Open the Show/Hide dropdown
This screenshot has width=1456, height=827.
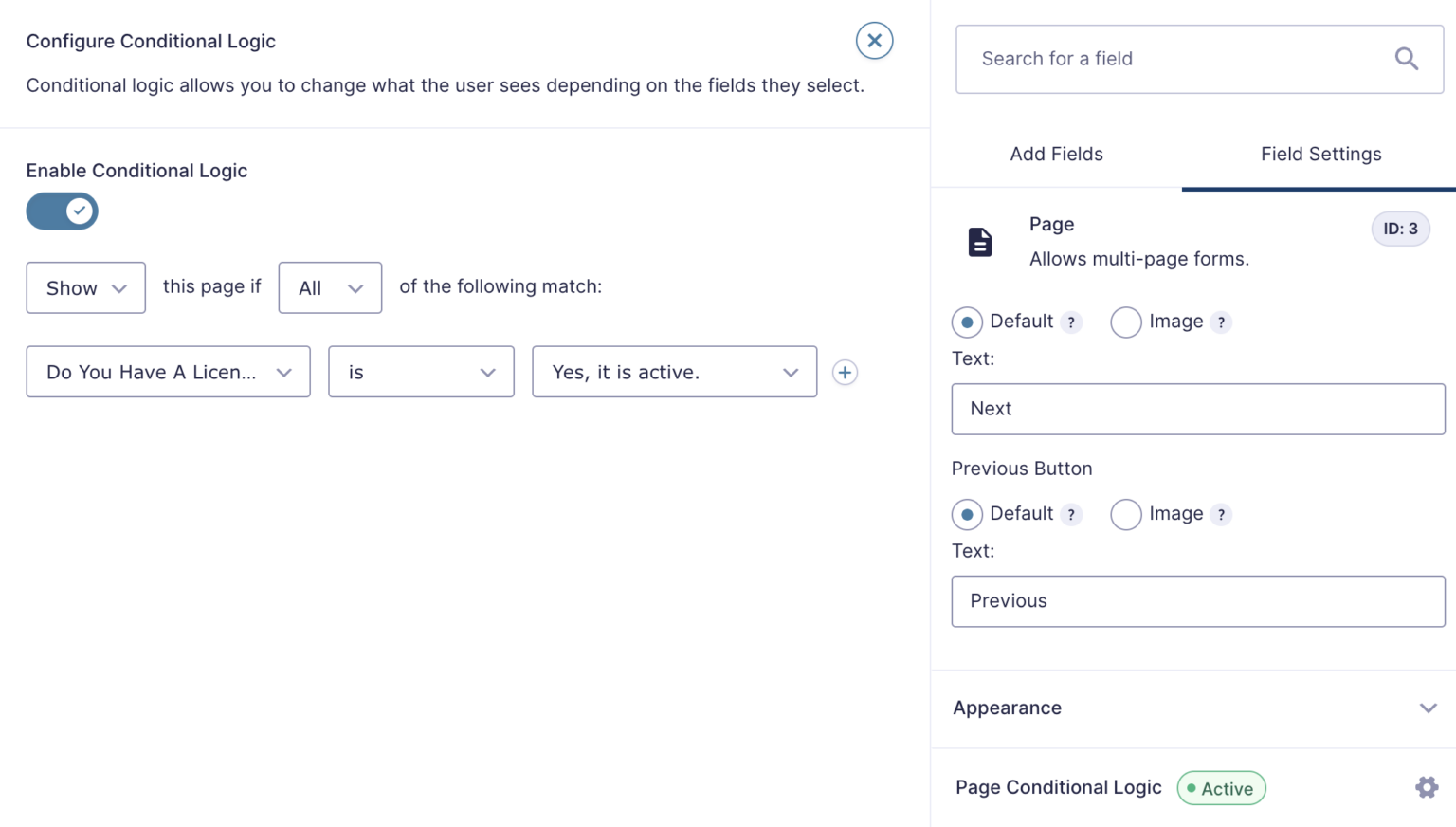point(85,287)
